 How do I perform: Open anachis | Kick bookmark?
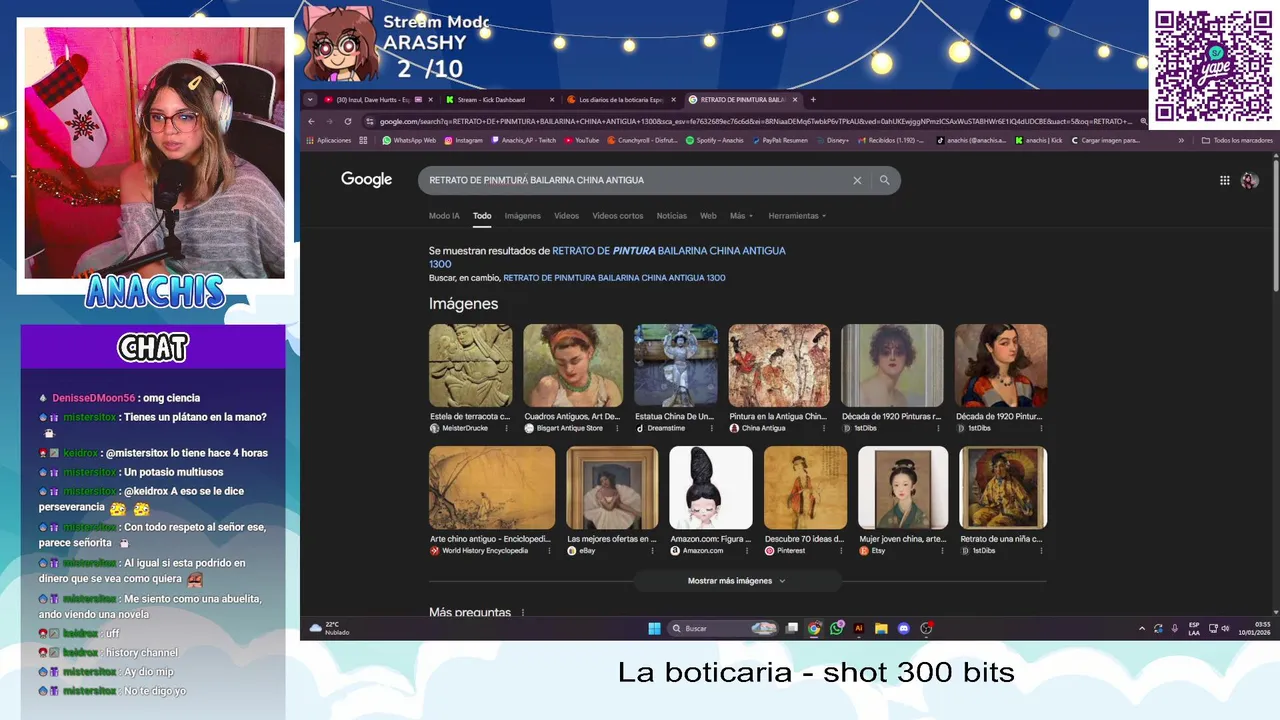tap(1039, 141)
